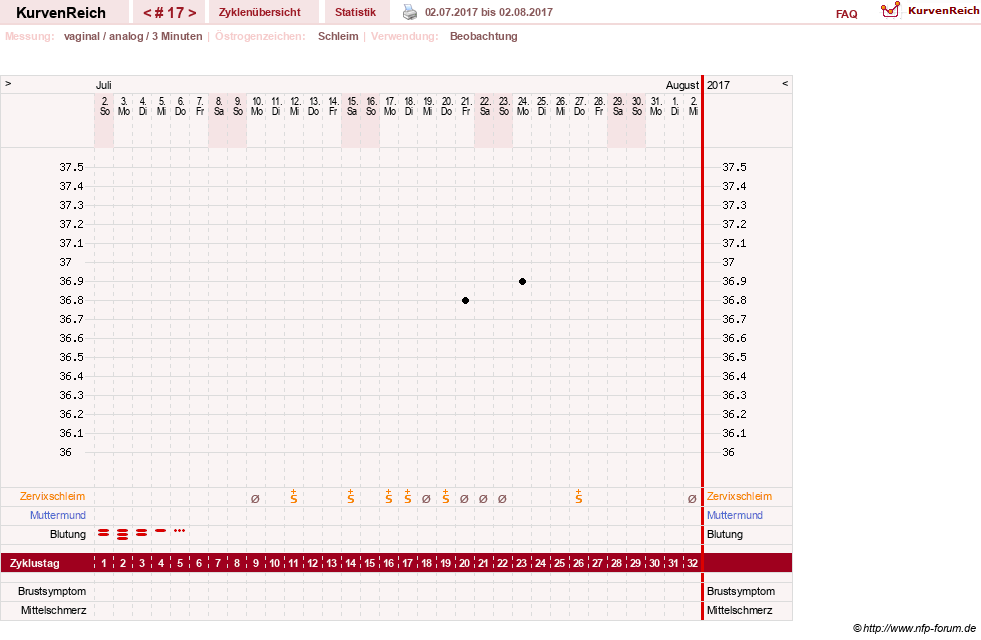Click the S+ mucus symbol on cycle day 19
This screenshot has width=981, height=640.
click(445, 497)
